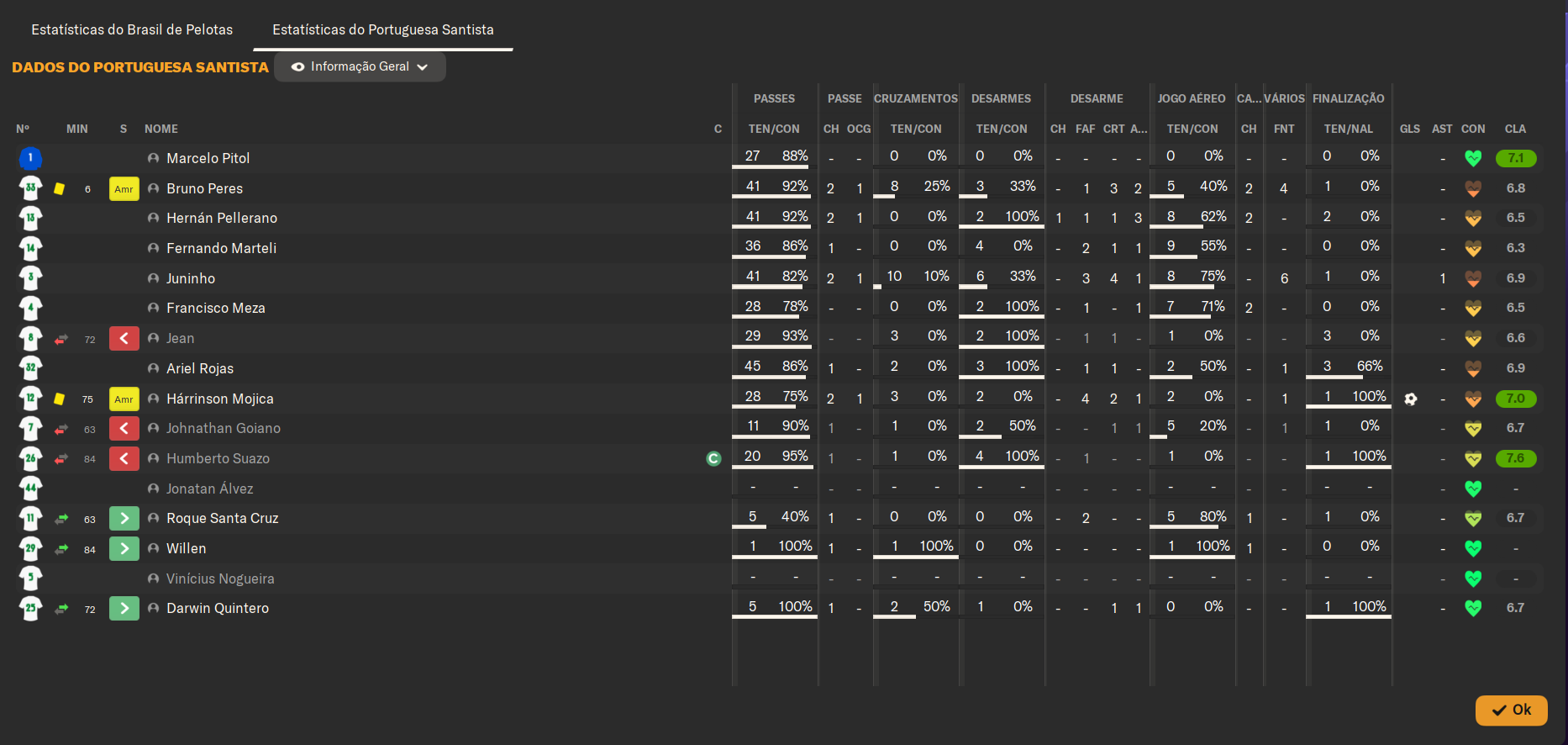Viewport: 1568px width, 745px height.
Task: Click Hernán Pellerano's shirt icon
Action: [31, 219]
